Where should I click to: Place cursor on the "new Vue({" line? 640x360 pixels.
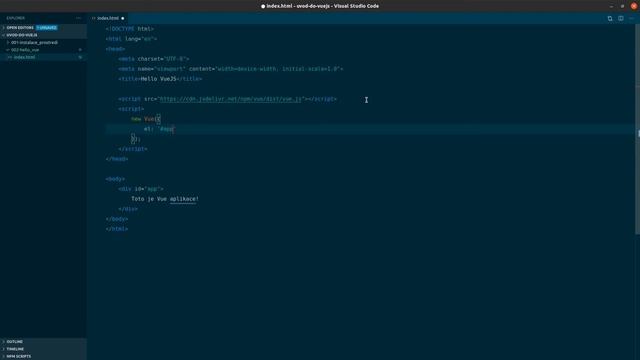[146, 119]
